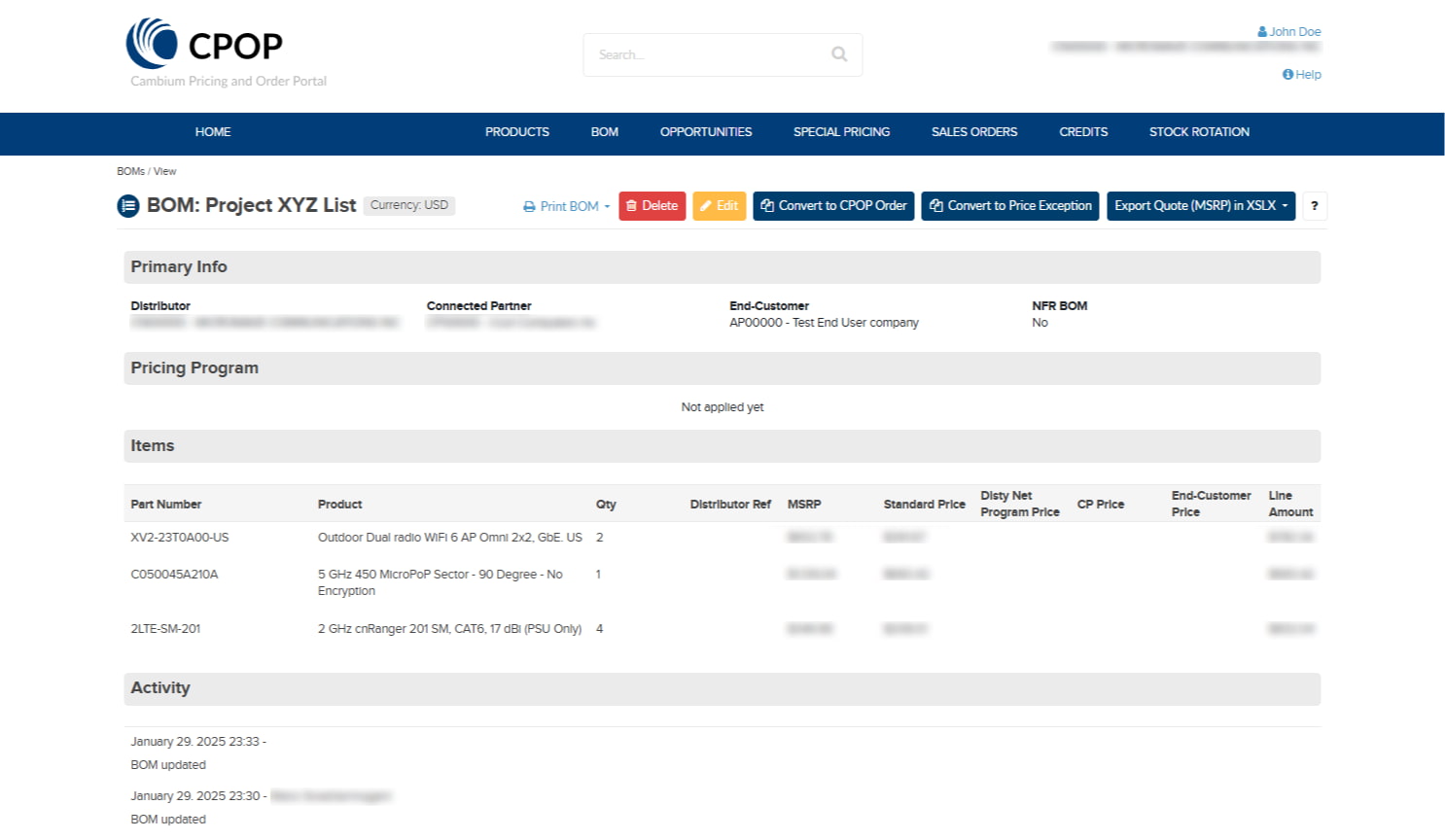
Task: Open the BOM menu item
Action: tap(605, 132)
